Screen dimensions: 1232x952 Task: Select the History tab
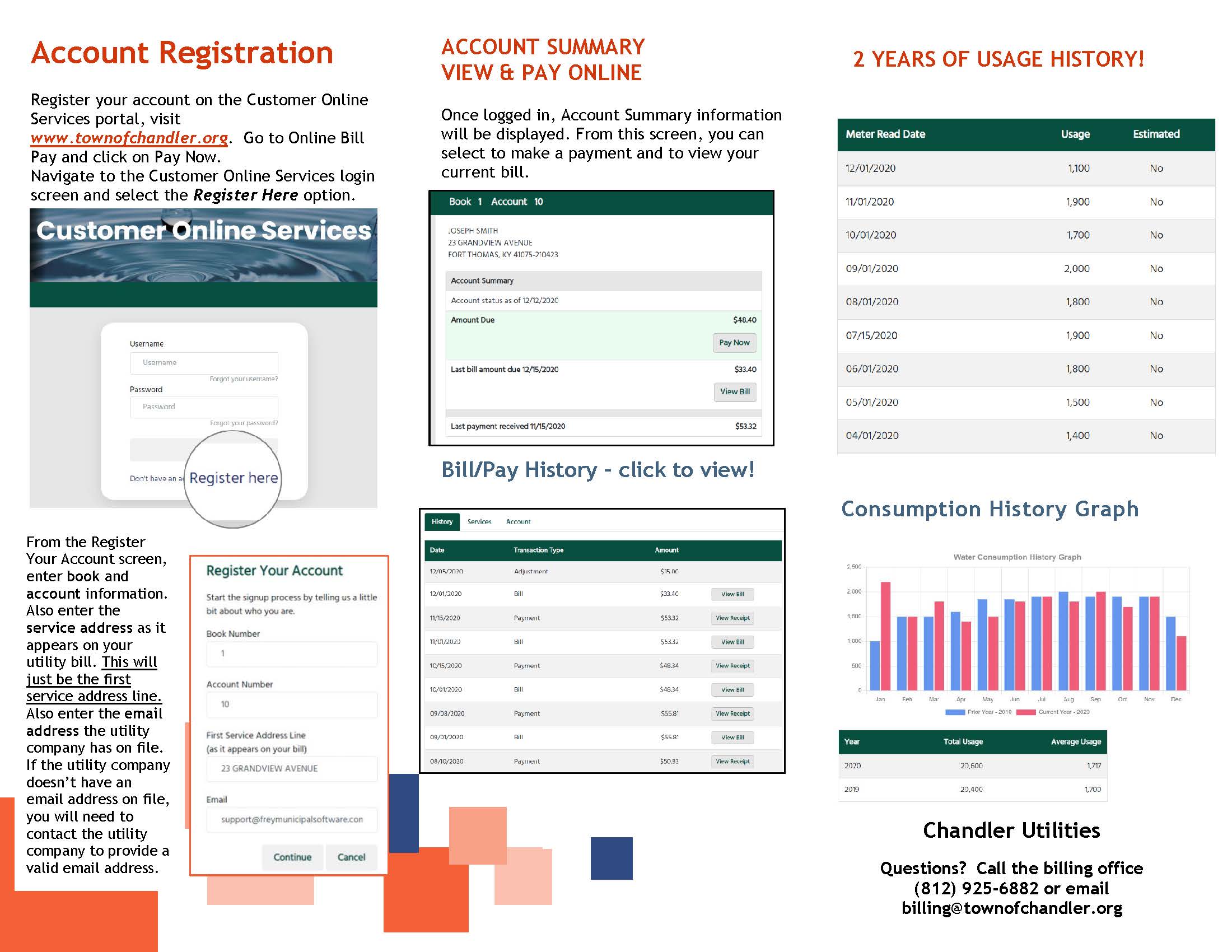point(442,522)
